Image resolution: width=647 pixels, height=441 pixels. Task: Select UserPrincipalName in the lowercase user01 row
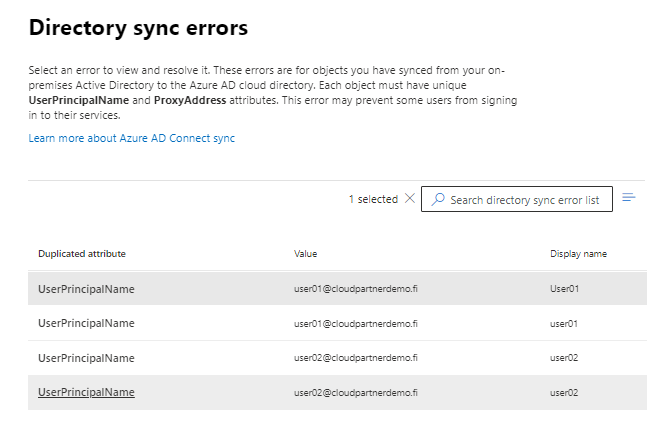pyautogui.click(x=86, y=323)
